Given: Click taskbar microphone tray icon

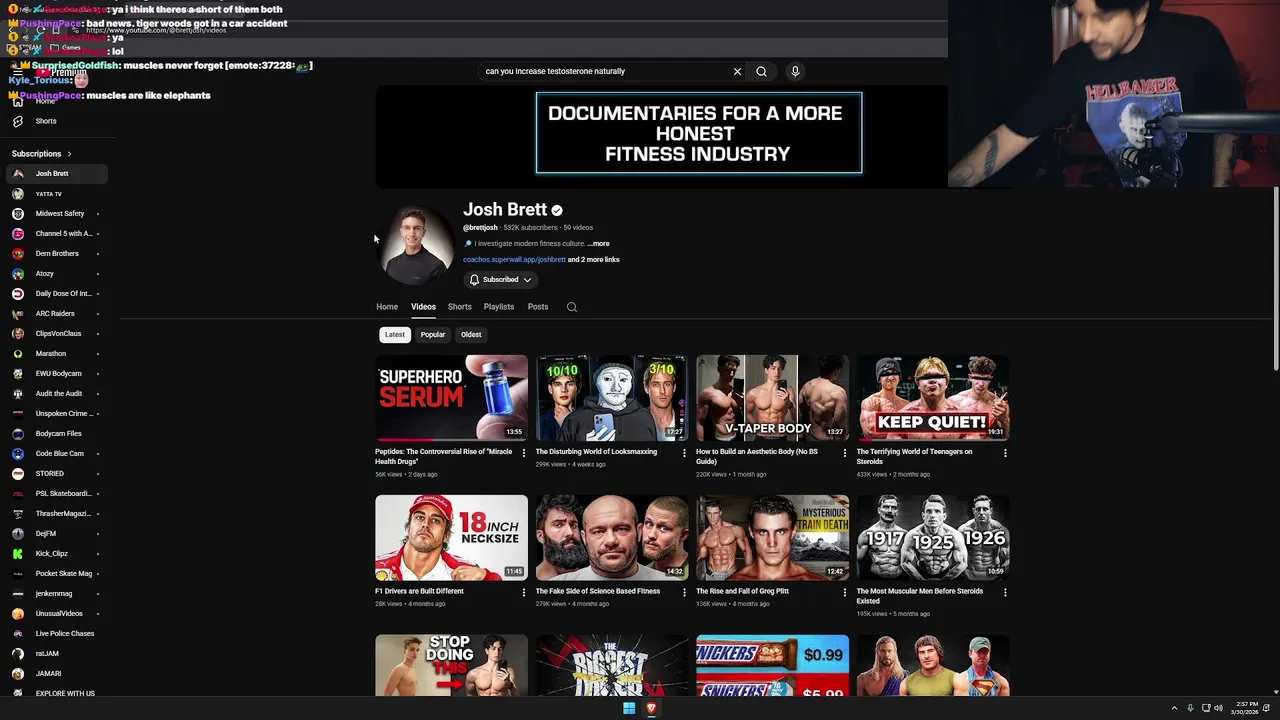Looking at the screenshot, I should [x=1189, y=708].
